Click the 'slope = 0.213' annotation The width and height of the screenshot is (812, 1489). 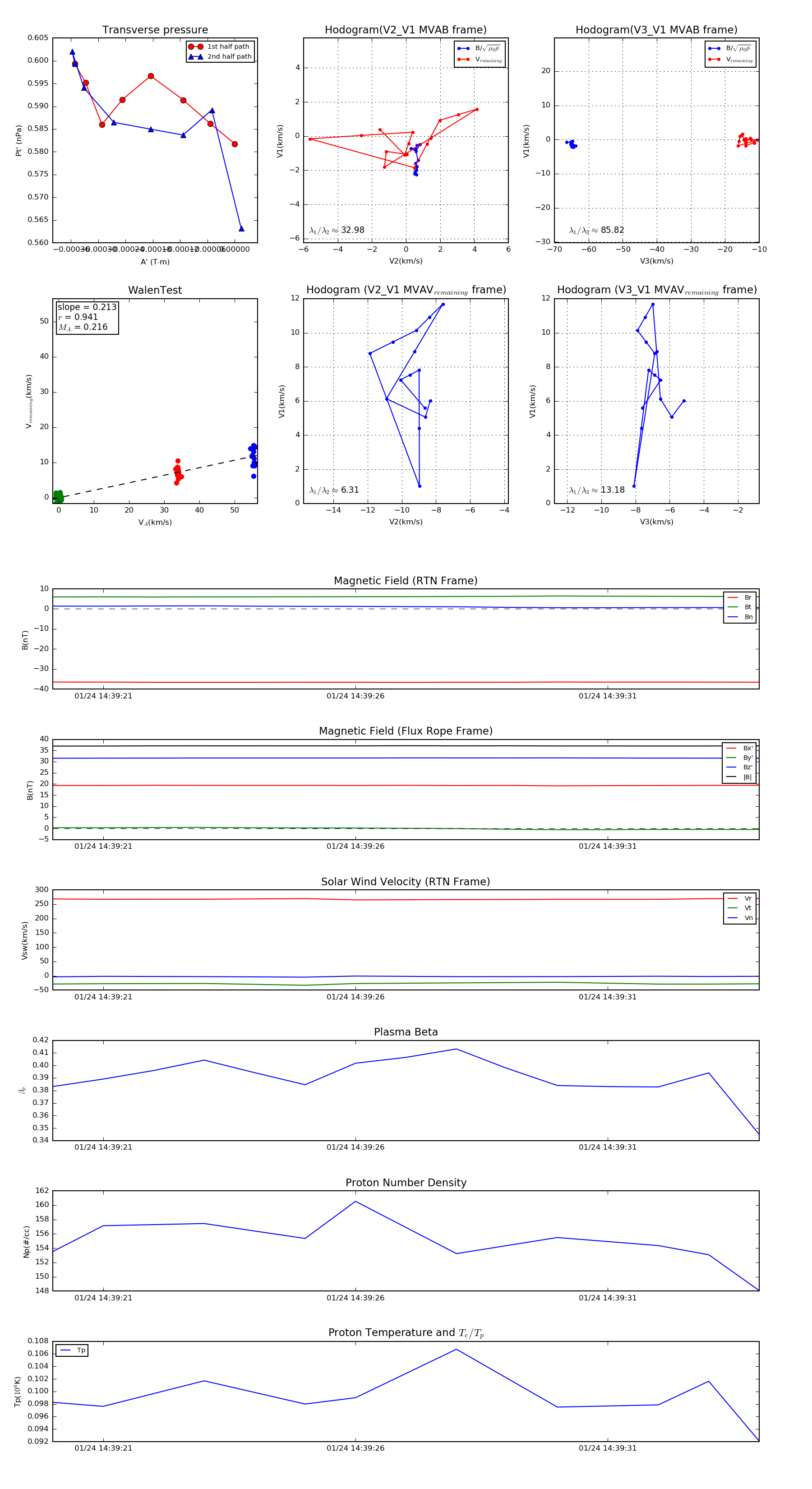[x=87, y=307]
